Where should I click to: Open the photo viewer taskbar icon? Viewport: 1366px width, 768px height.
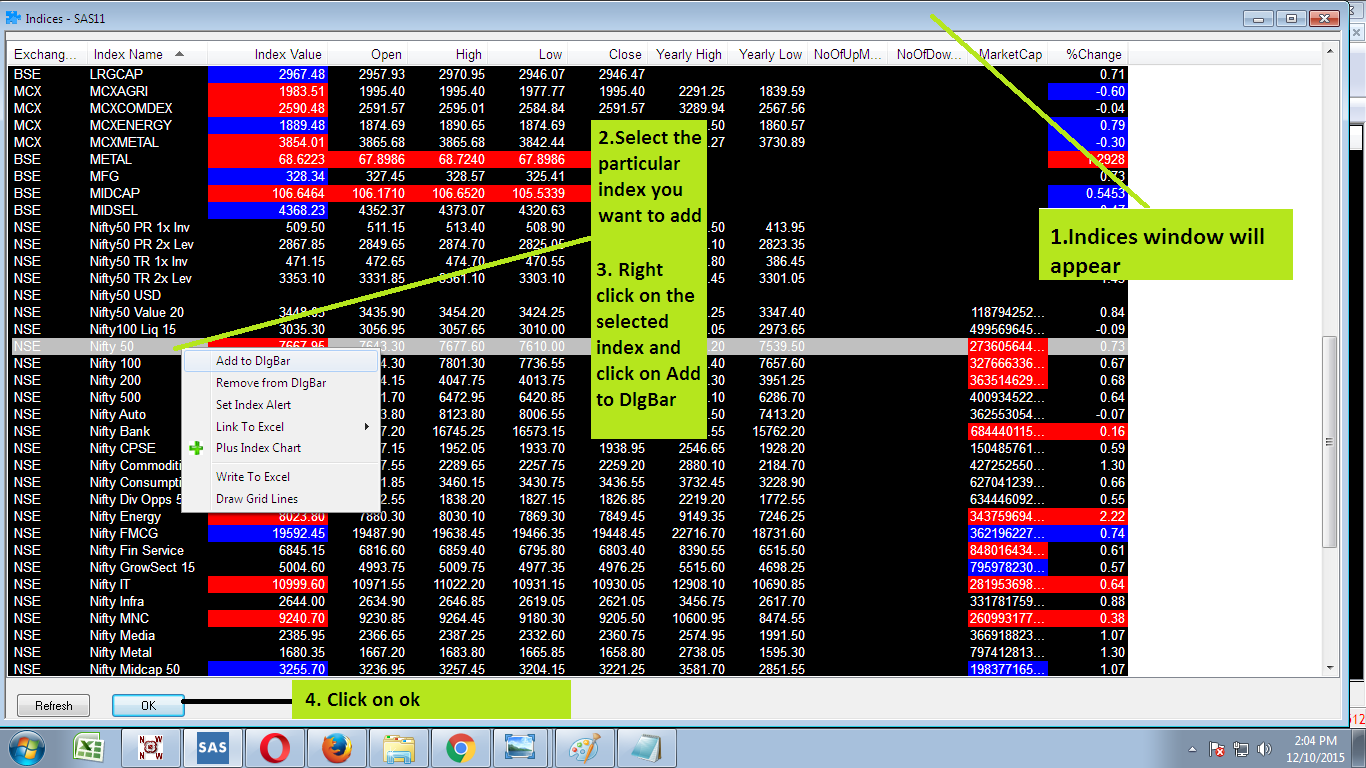pos(522,748)
